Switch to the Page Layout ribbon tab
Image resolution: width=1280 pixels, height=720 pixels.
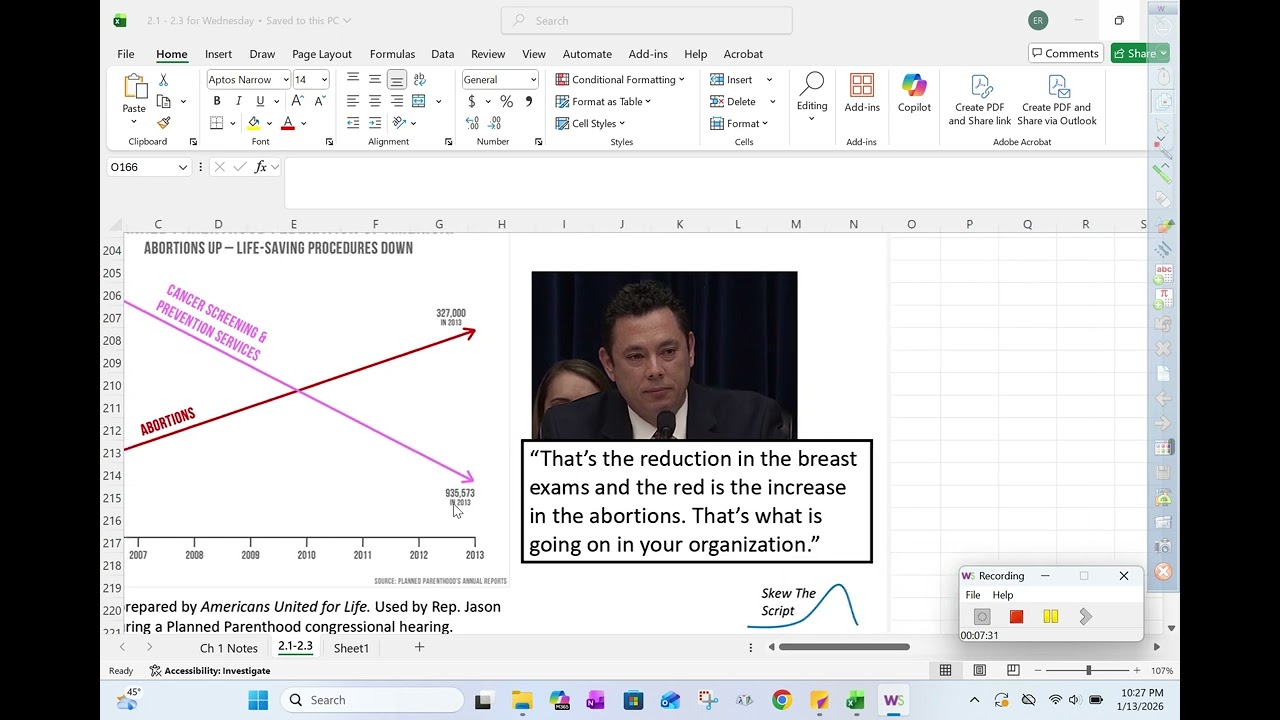(322, 54)
